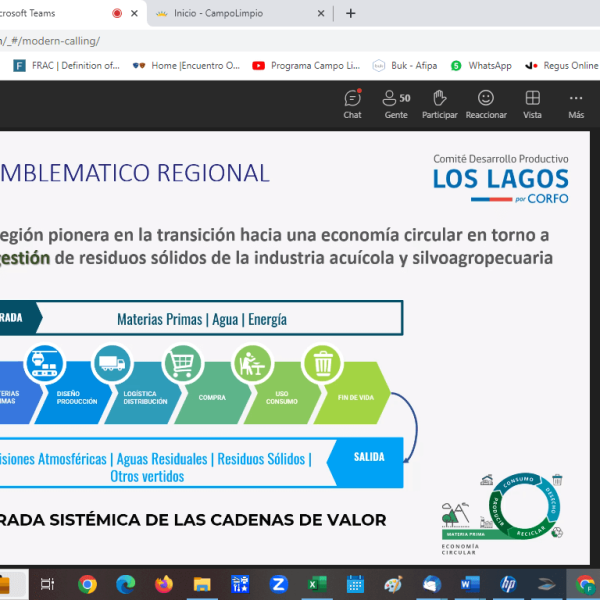
Task: Expand the Más options menu
Action: (576, 104)
